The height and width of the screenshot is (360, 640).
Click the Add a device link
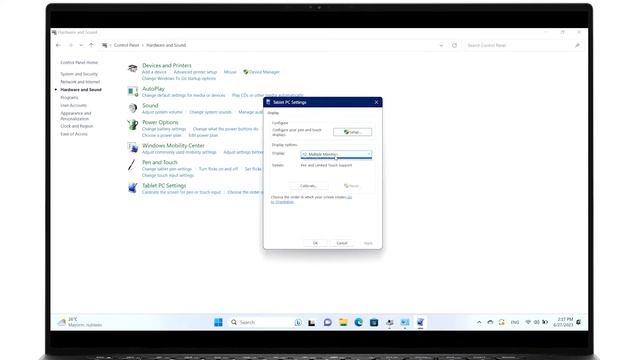pos(154,72)
